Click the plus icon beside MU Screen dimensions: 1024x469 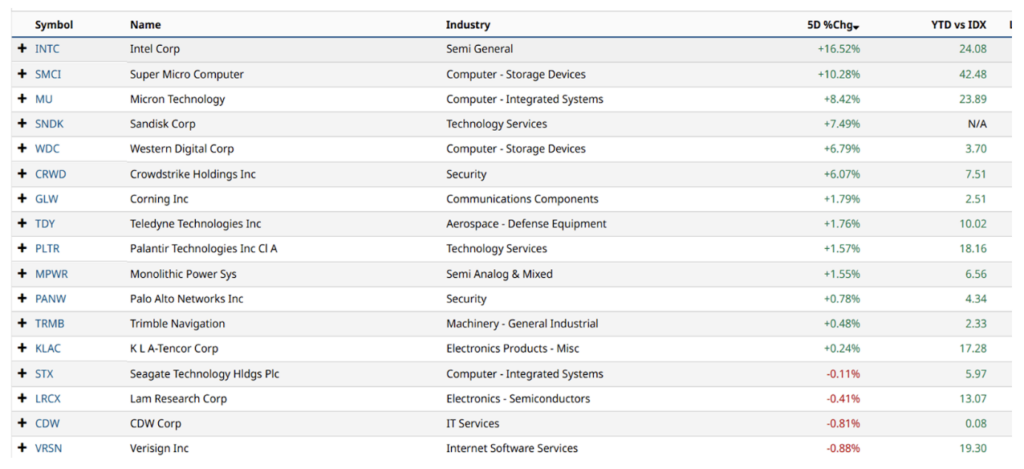(22, 99)
